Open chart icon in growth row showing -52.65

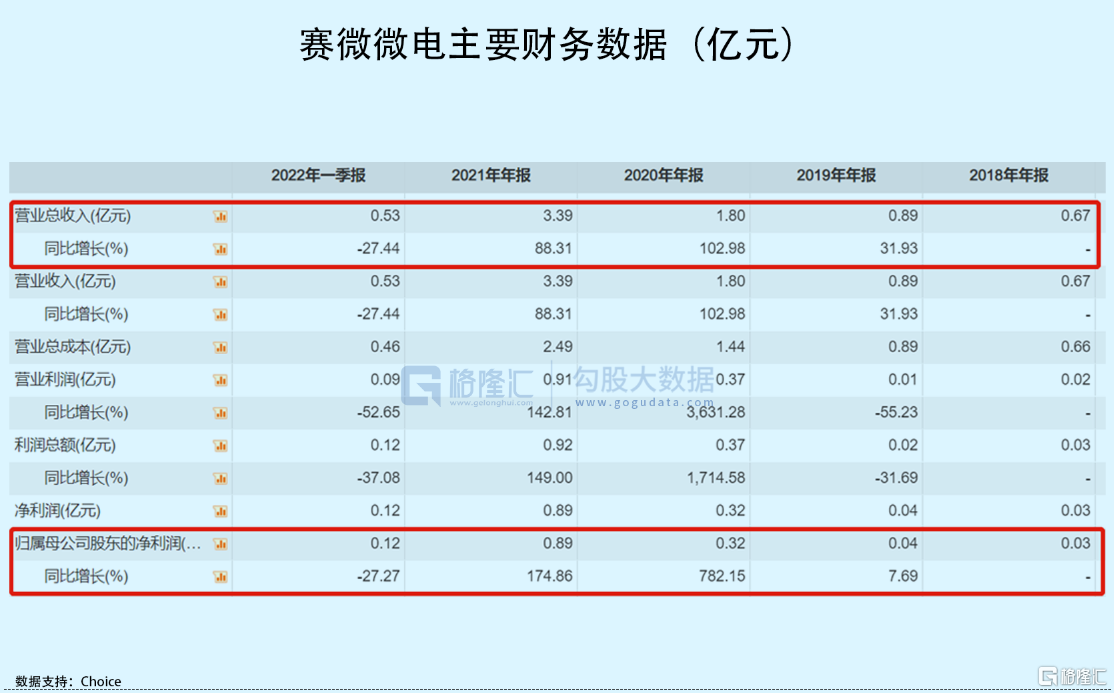click(x=220, y=412)
